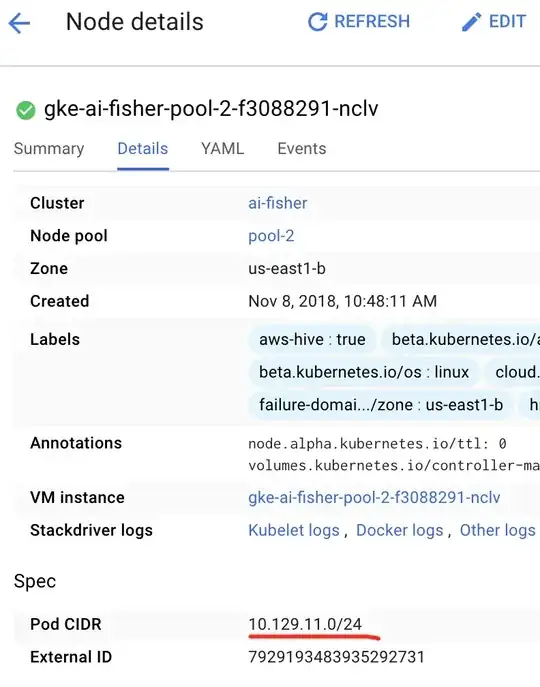
Task: Go back using the left arrow icon
Action: pos(19,23)
